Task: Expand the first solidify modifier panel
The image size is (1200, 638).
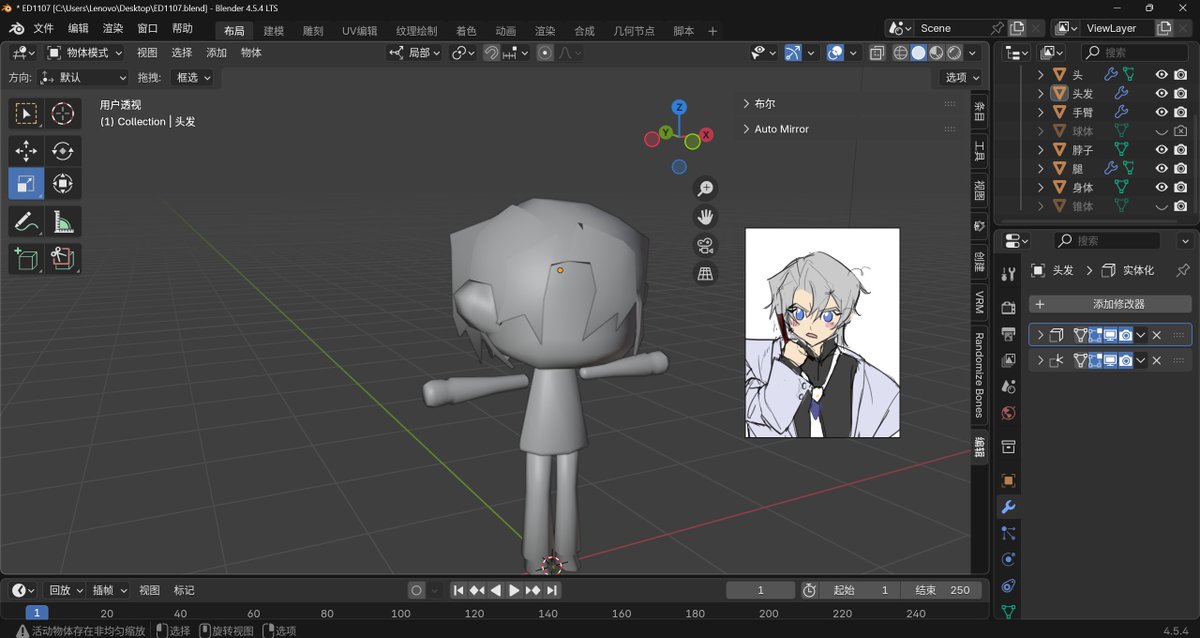Action: [x=1040, y=335]
